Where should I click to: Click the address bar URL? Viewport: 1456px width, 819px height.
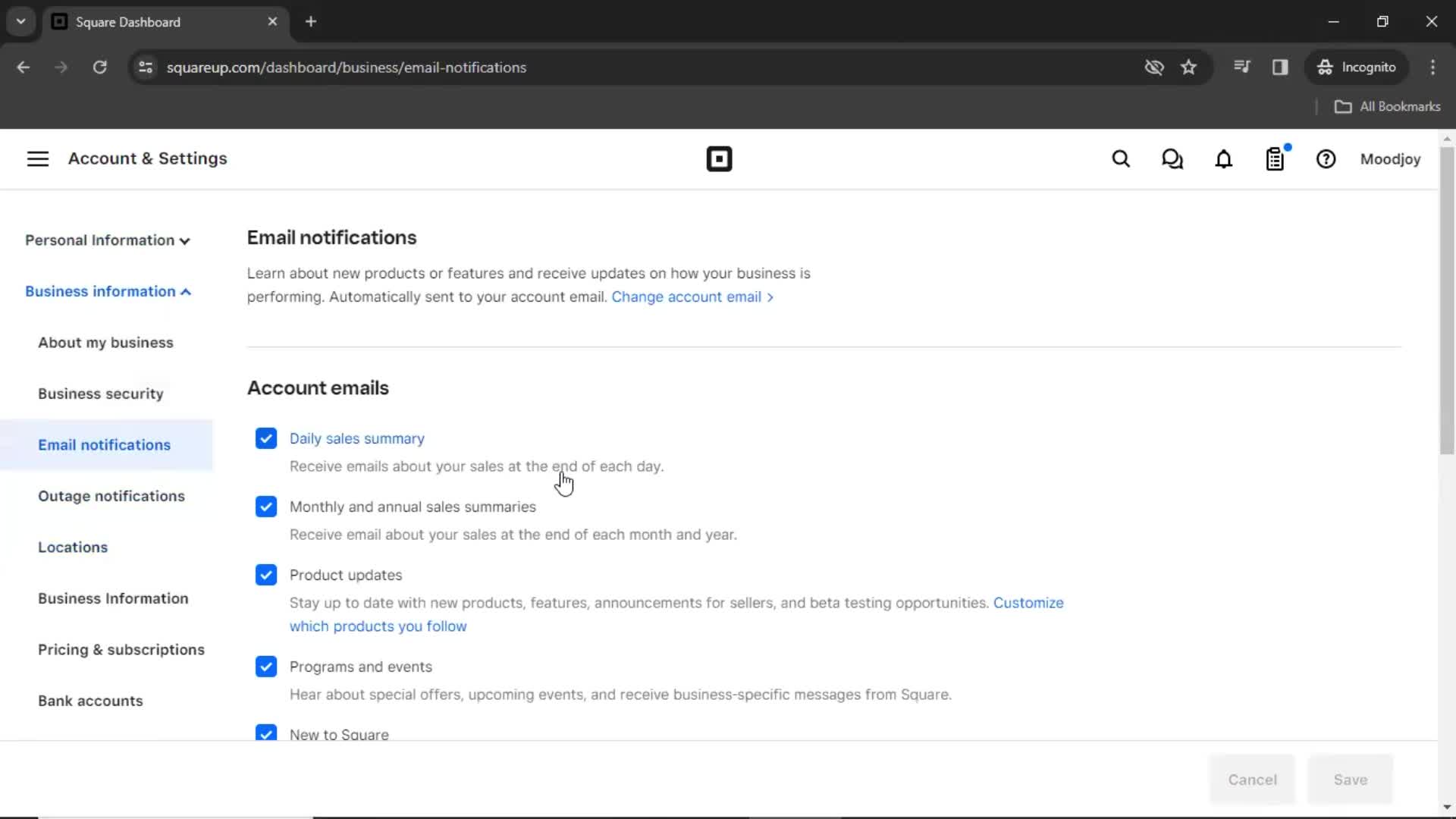point(347,67)
